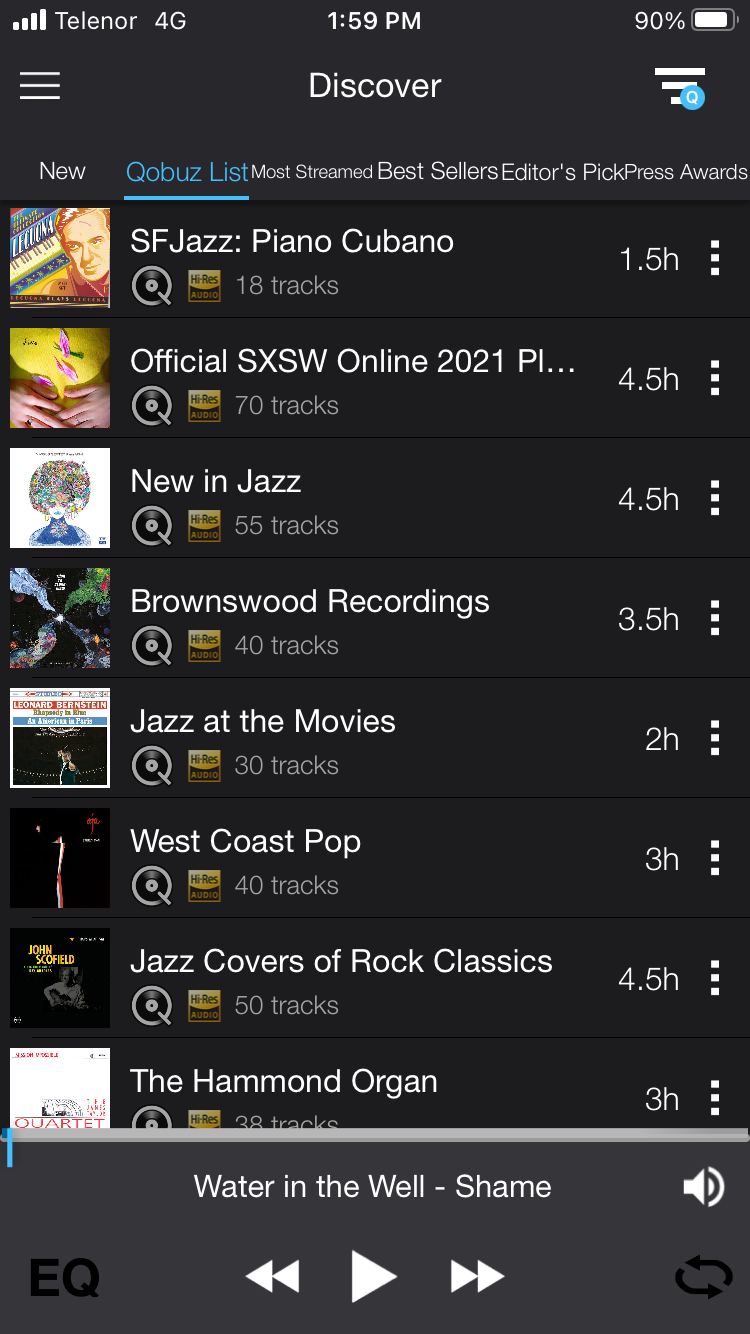Switch to the New tab
The width and height of the screenshot is (750, 1334).
[x=62, y=171]
